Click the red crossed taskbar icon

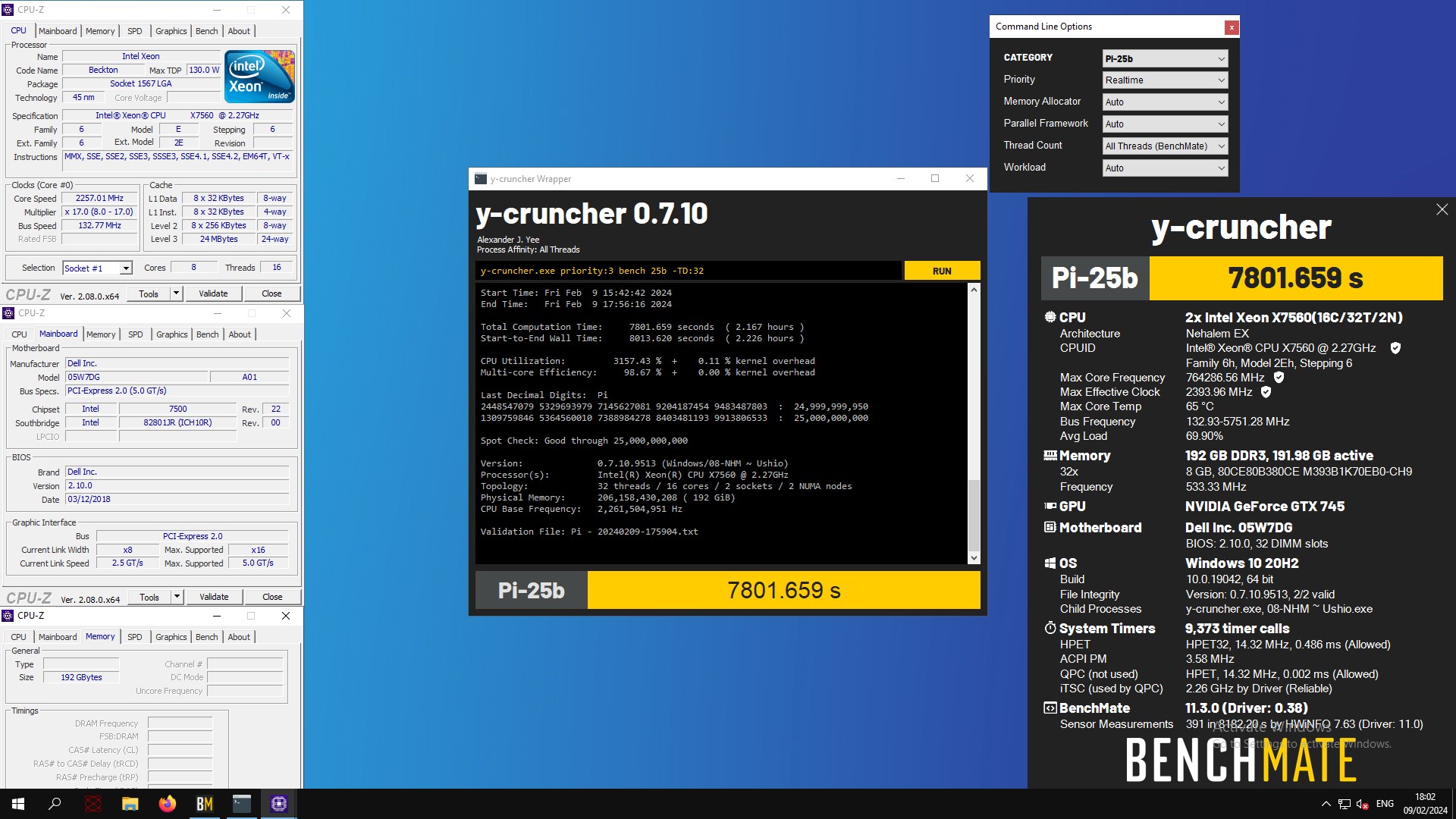[x=93, y=804]
